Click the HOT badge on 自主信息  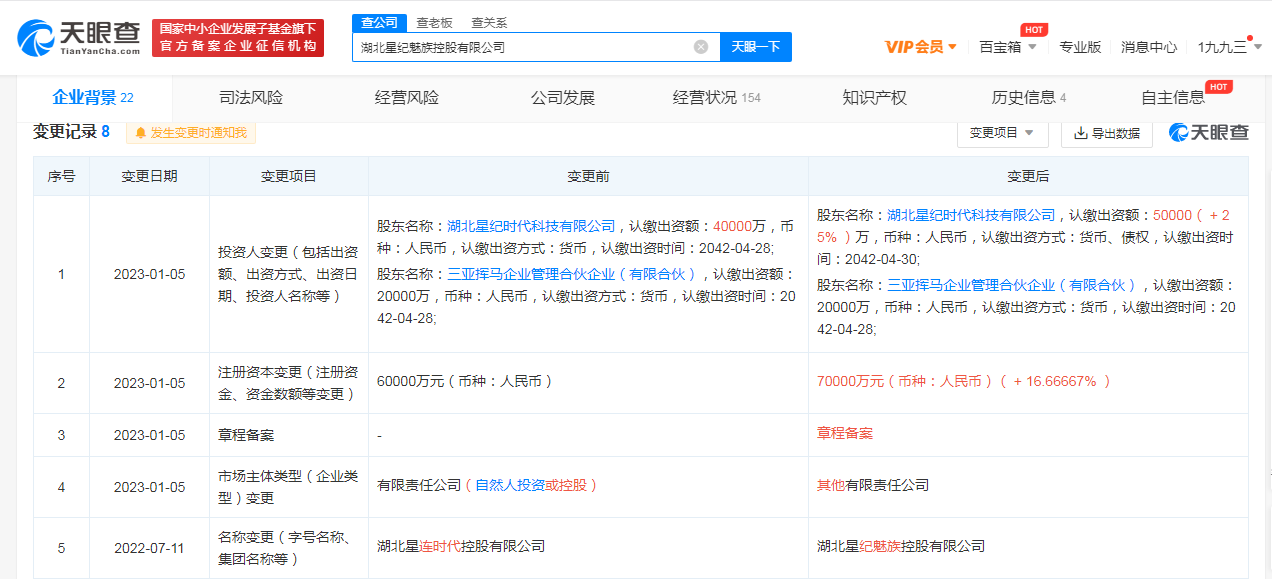point(1218,87)
